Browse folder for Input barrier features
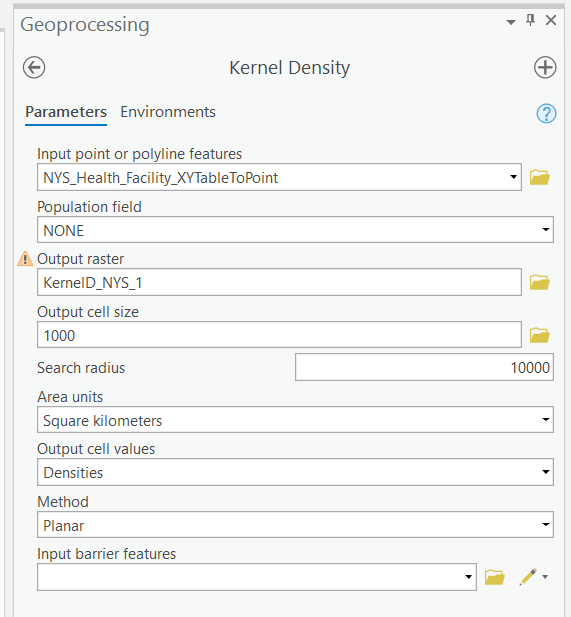 [x=494, y=577]
